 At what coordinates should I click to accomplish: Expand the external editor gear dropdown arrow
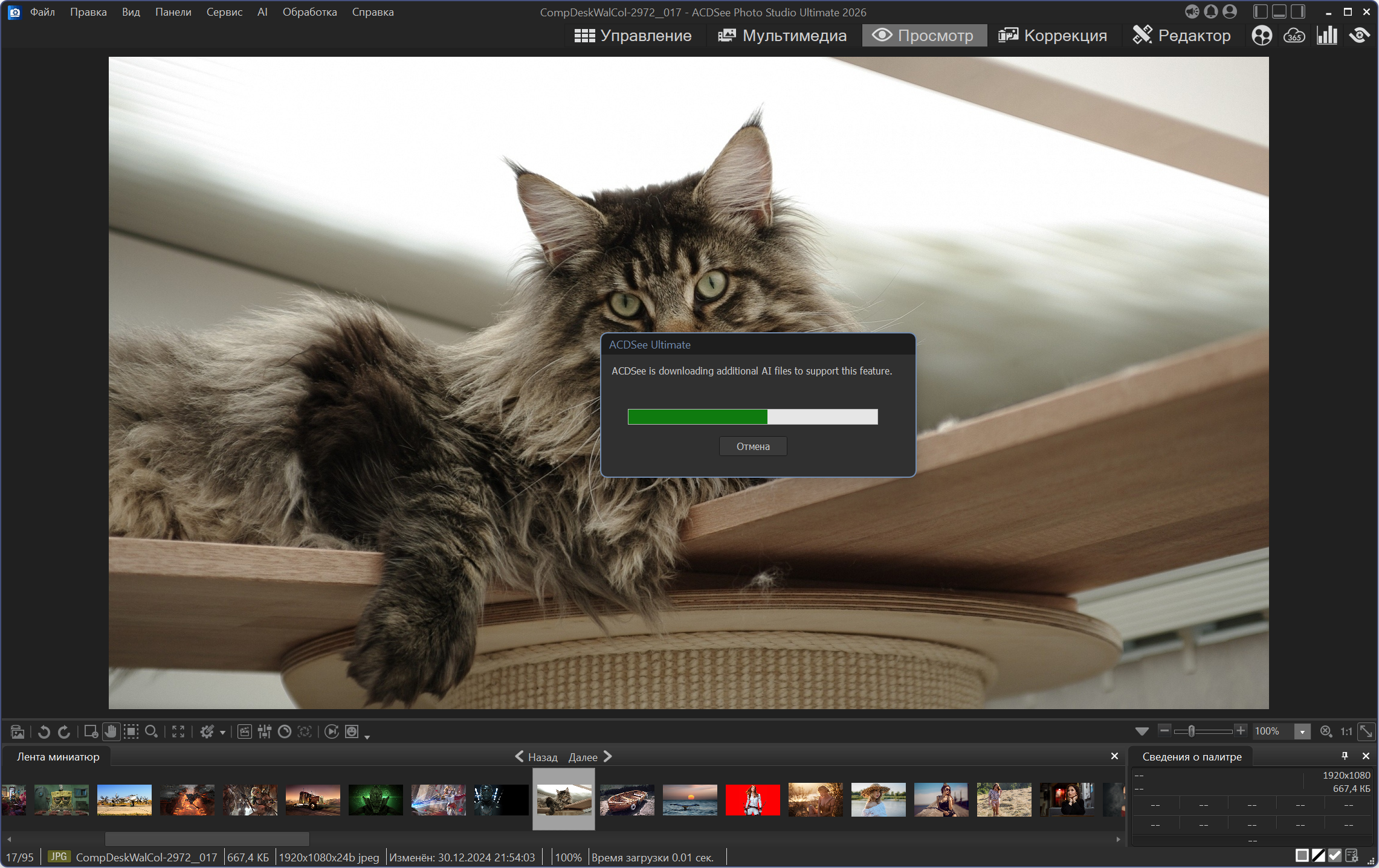click(223, 732)
